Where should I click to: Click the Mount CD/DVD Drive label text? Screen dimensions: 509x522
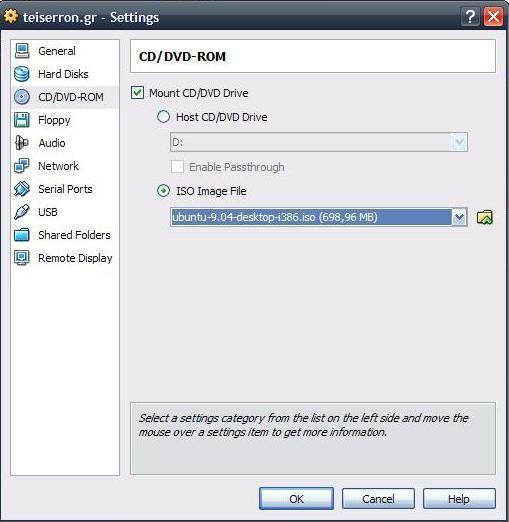pos(199,93)
